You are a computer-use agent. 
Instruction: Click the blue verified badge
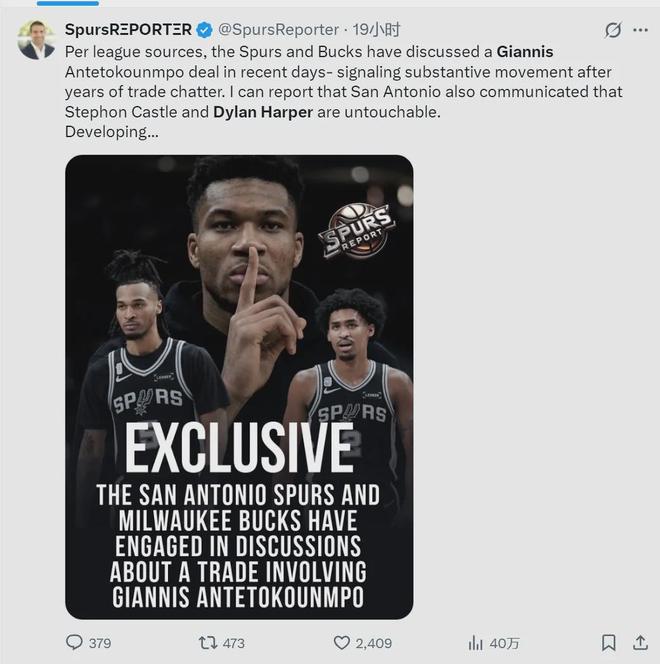click(x=204, y=31)
